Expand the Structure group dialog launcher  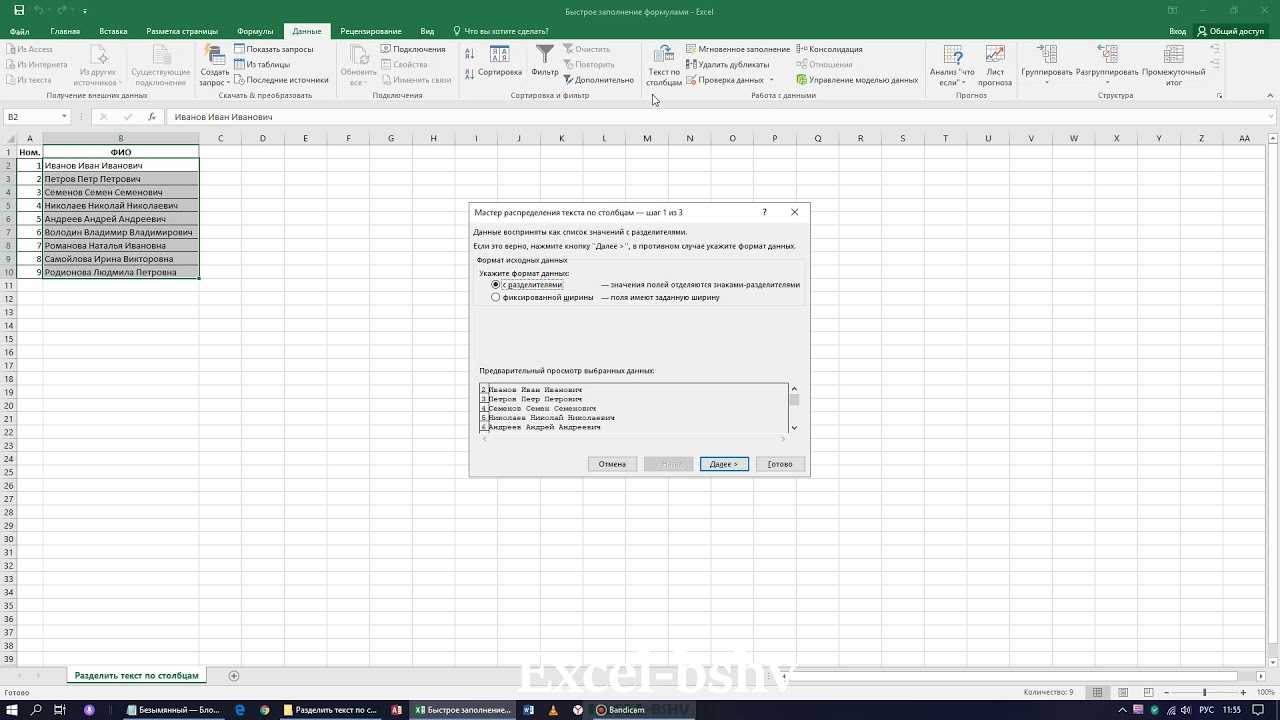[1219, 96]
